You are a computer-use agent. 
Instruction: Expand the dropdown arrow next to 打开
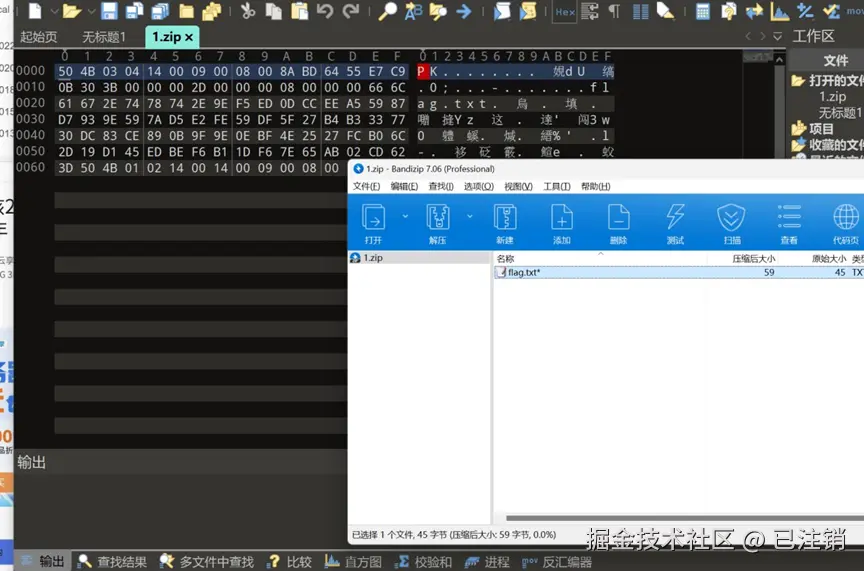point(405,216)
